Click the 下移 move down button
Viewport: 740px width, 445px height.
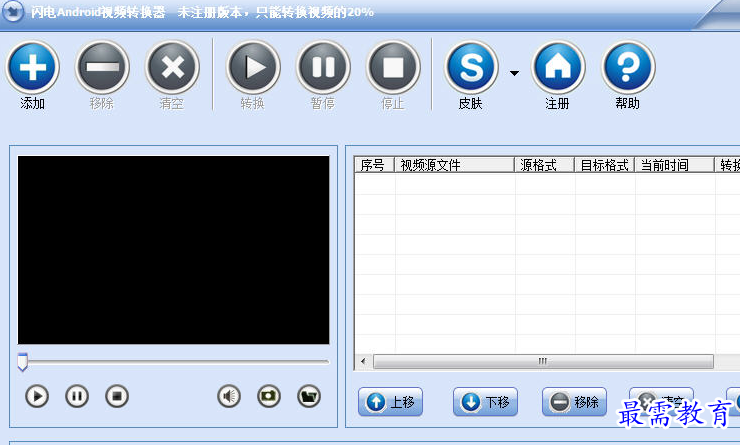coord(485,402)
